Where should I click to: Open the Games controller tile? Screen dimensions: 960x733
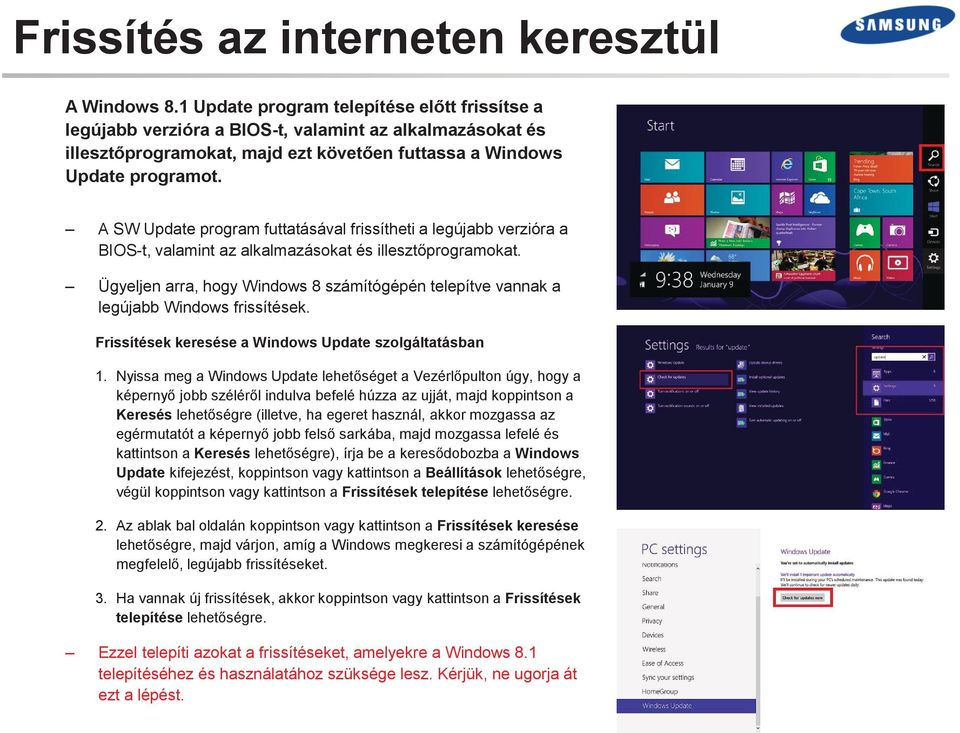[864, 233]
